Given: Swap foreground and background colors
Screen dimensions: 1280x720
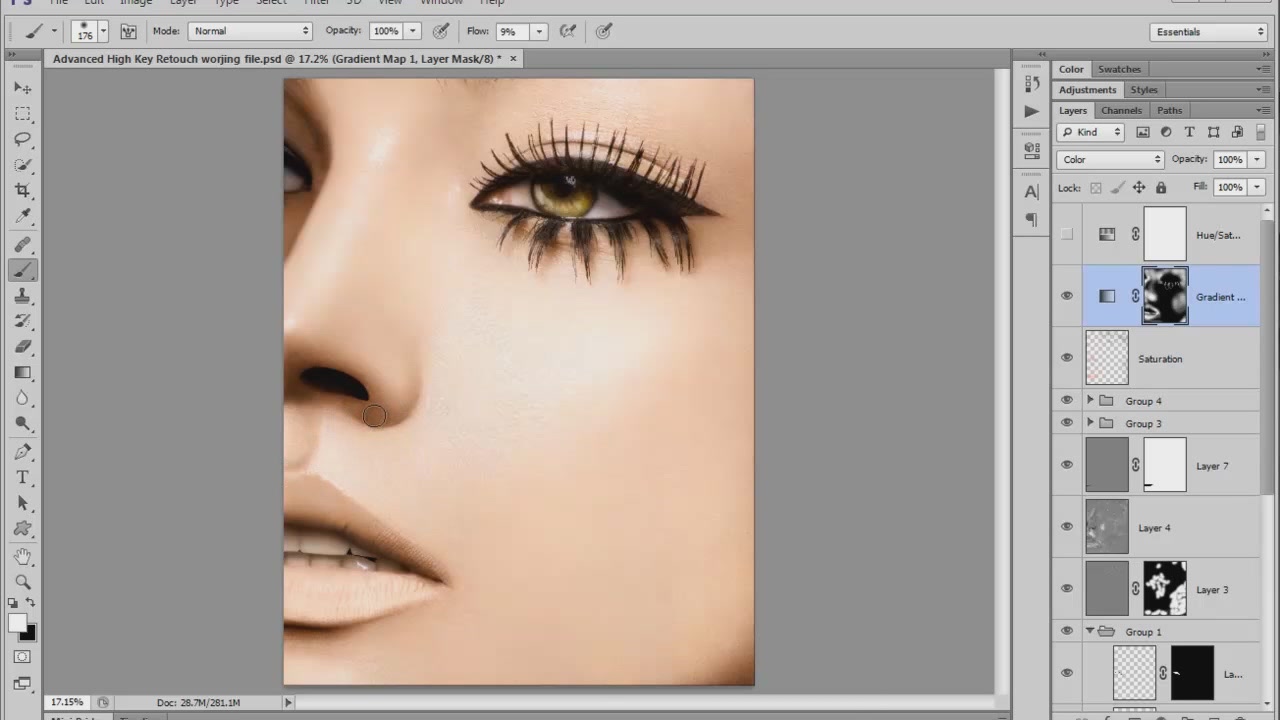Looking at the screenshot, I should pos(31,603).
